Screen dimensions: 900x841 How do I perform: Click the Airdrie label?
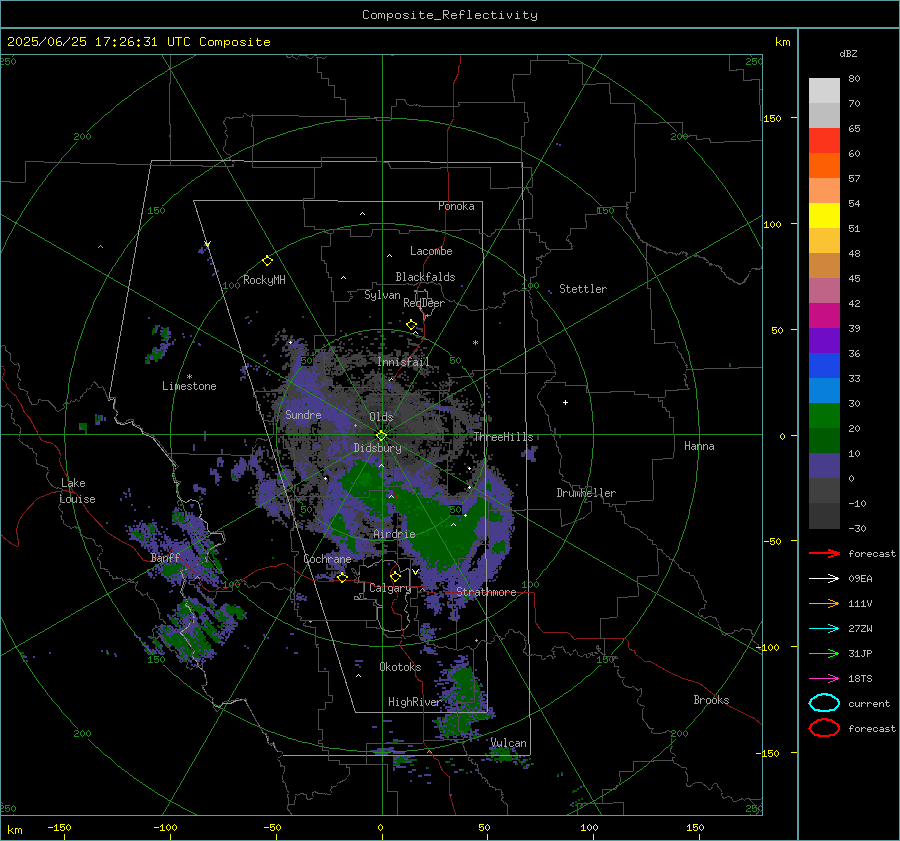click(394, 534)
